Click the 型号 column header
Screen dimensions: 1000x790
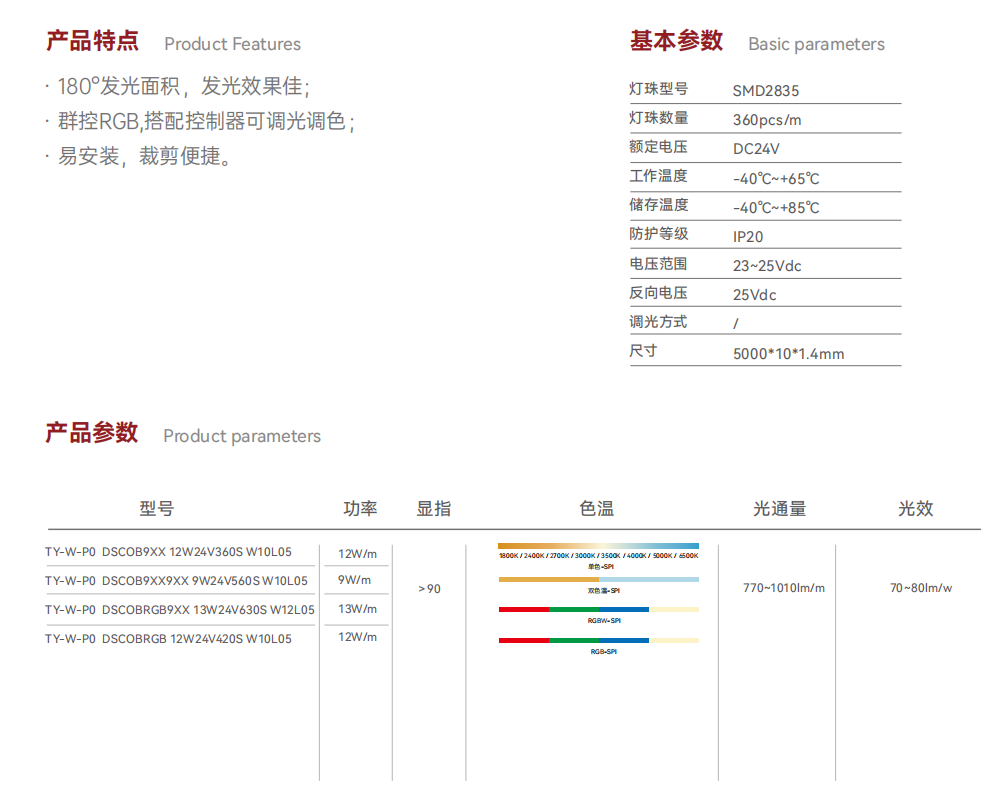pos(157,508)
